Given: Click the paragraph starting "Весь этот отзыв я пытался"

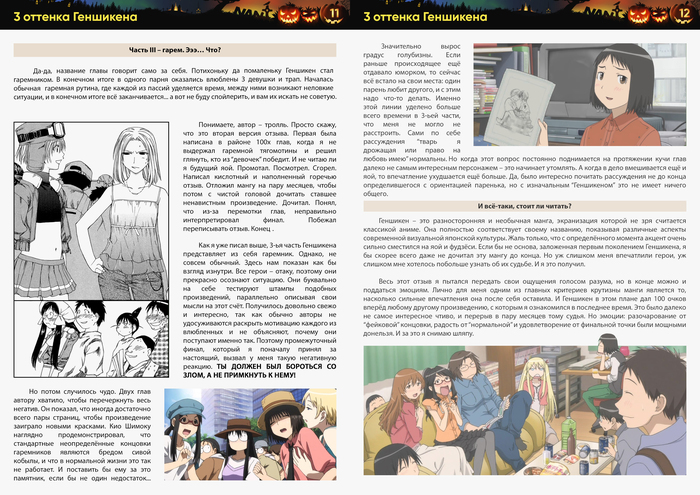Looking at the screenshot, I should click(525, 308).
